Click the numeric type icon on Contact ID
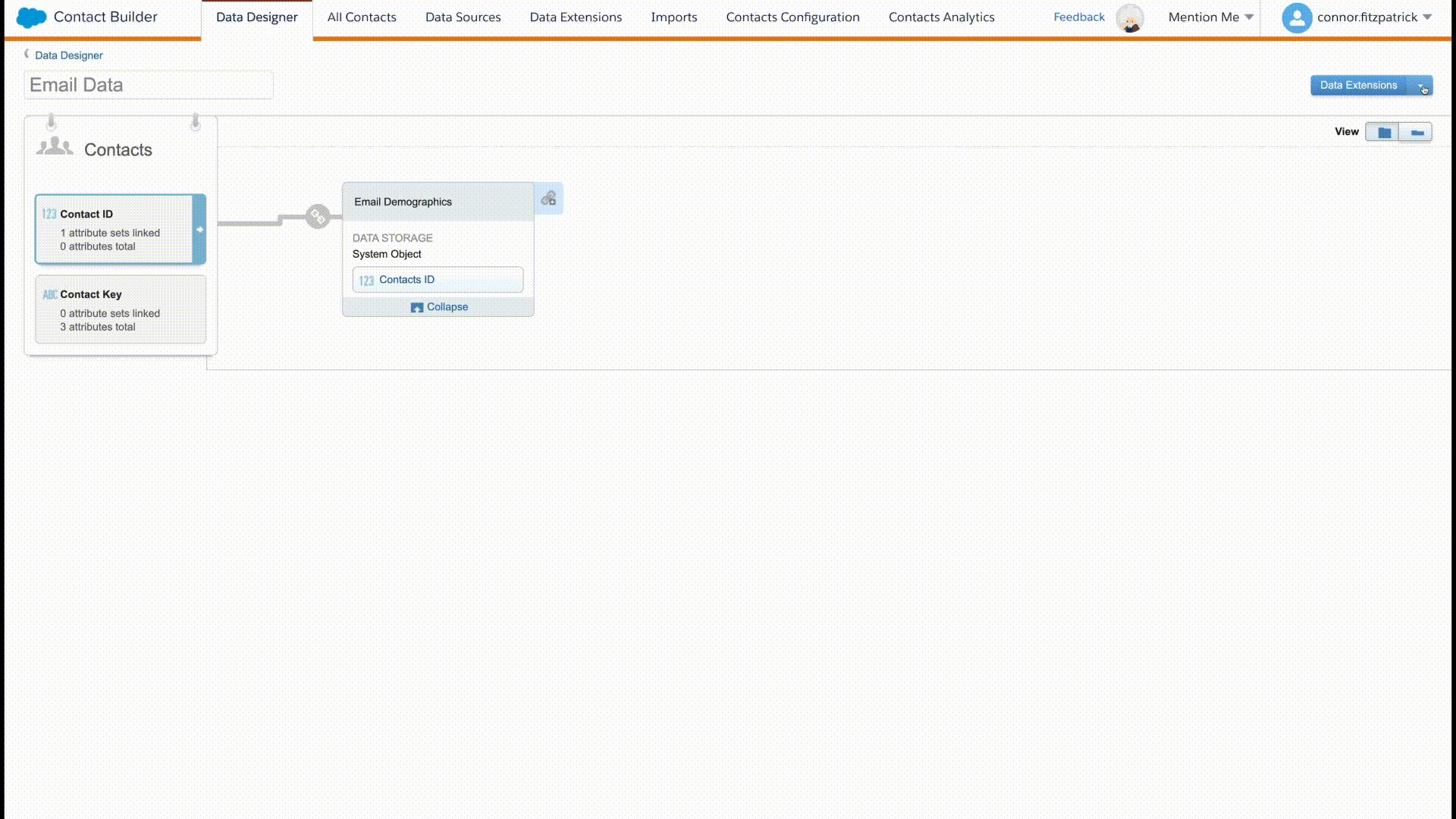 49,214
